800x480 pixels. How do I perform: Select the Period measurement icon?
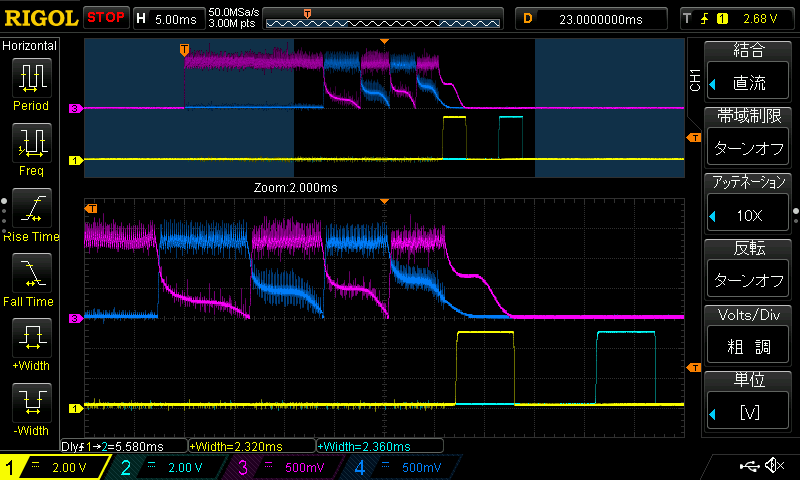click(x=31, y=78)
